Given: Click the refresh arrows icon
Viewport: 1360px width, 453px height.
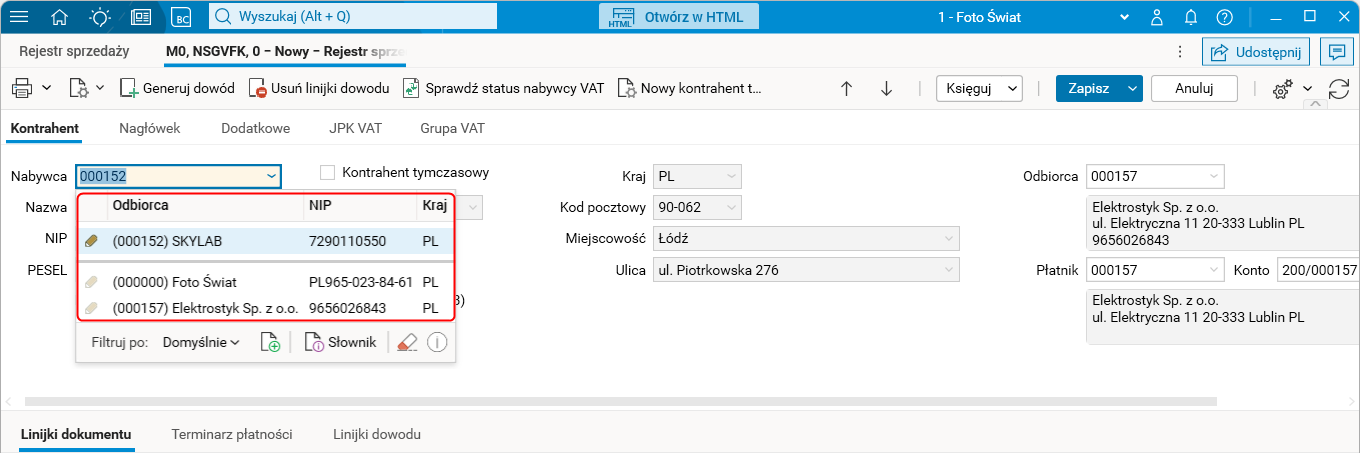Looking at the screenshot, I should pyautogui.click(x=1339, y=88).
